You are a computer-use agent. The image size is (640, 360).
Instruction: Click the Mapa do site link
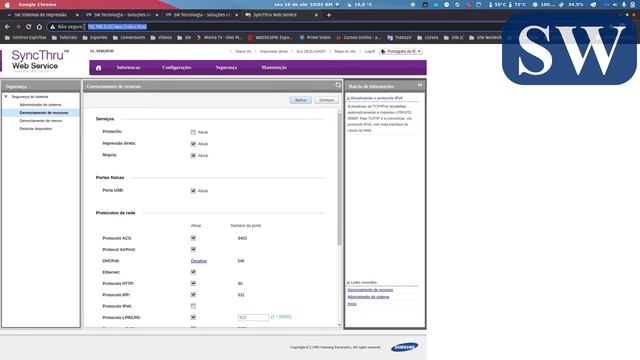[345, 51]
